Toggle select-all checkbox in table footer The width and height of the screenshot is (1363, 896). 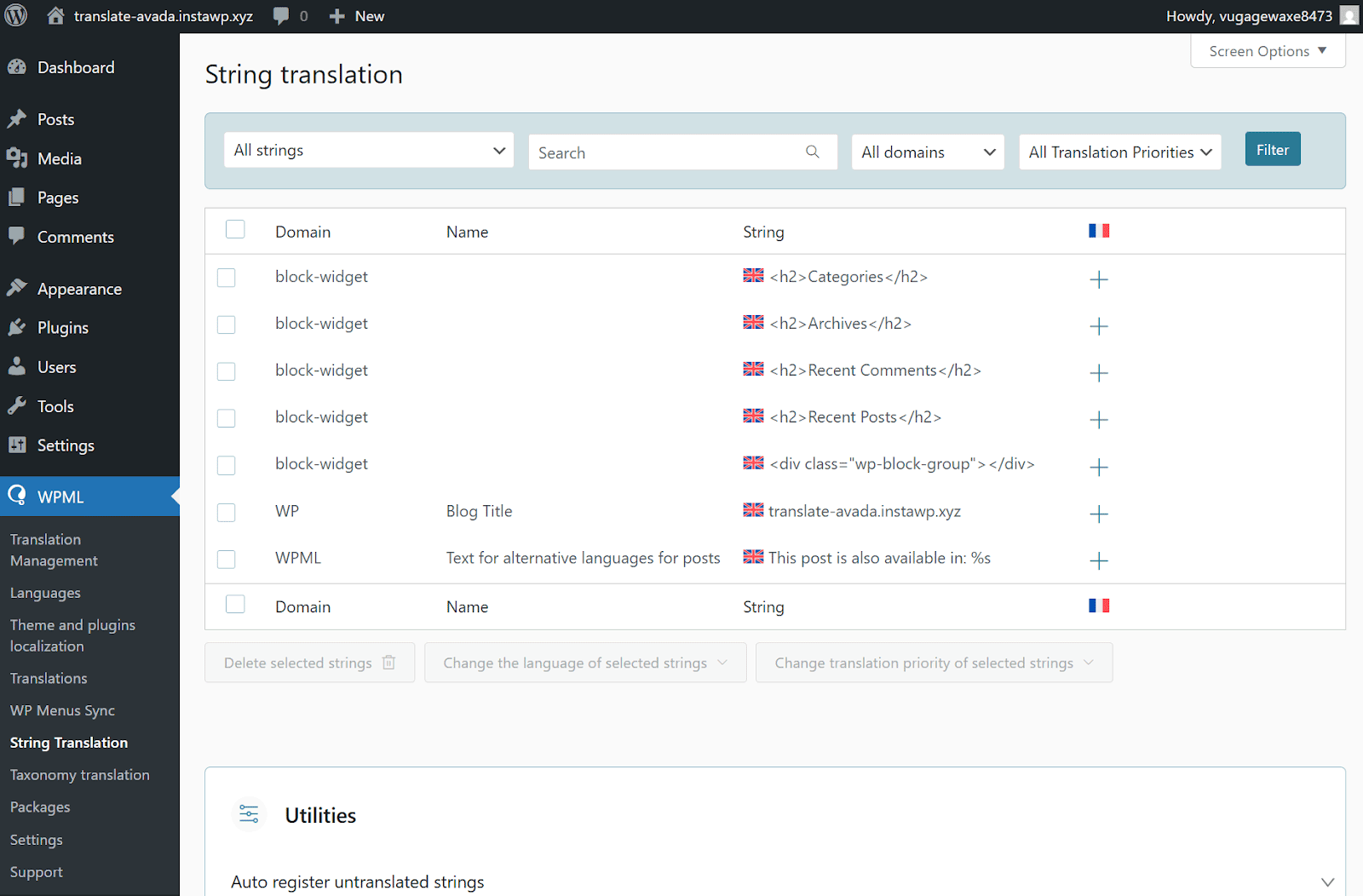point(235,604)
